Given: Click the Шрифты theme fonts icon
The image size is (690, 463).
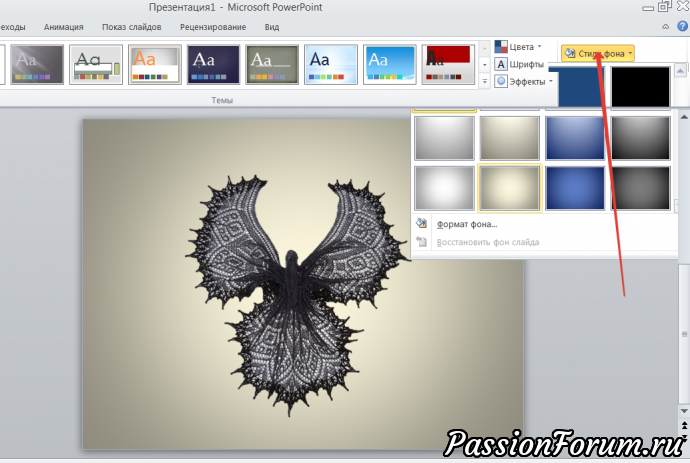Looking at the screenshot, I should click(x=501, y=64).
